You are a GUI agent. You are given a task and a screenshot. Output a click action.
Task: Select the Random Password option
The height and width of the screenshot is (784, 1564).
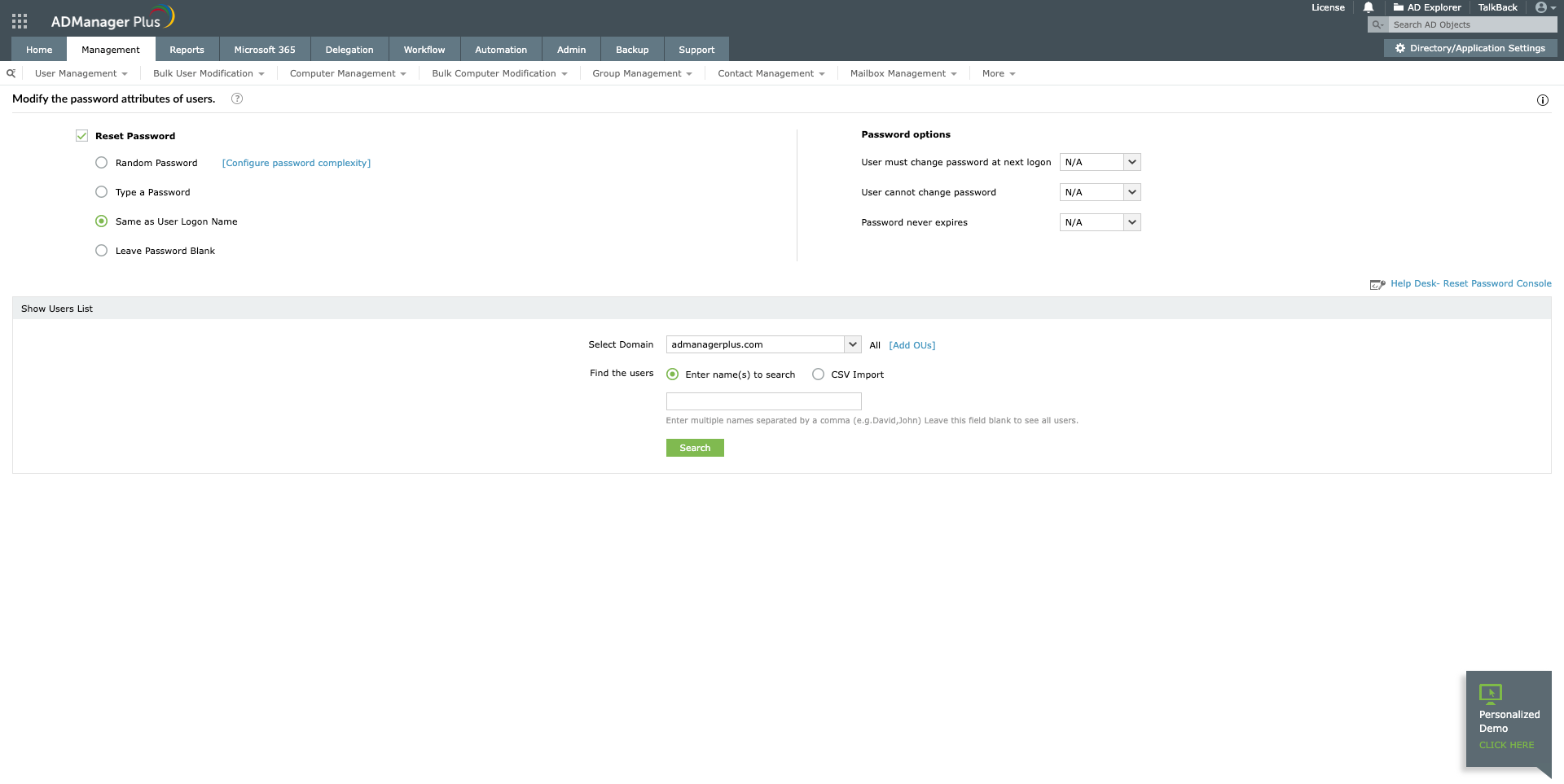[x=101, y=163]
